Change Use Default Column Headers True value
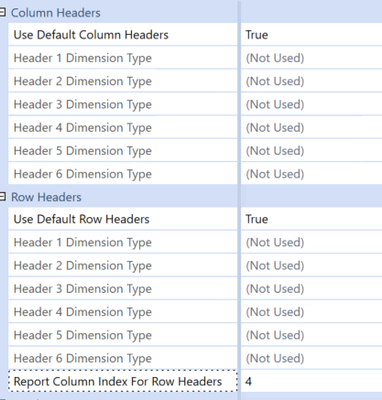The width and height of the screenshot is (382, 400). click(x=312, y=35)
